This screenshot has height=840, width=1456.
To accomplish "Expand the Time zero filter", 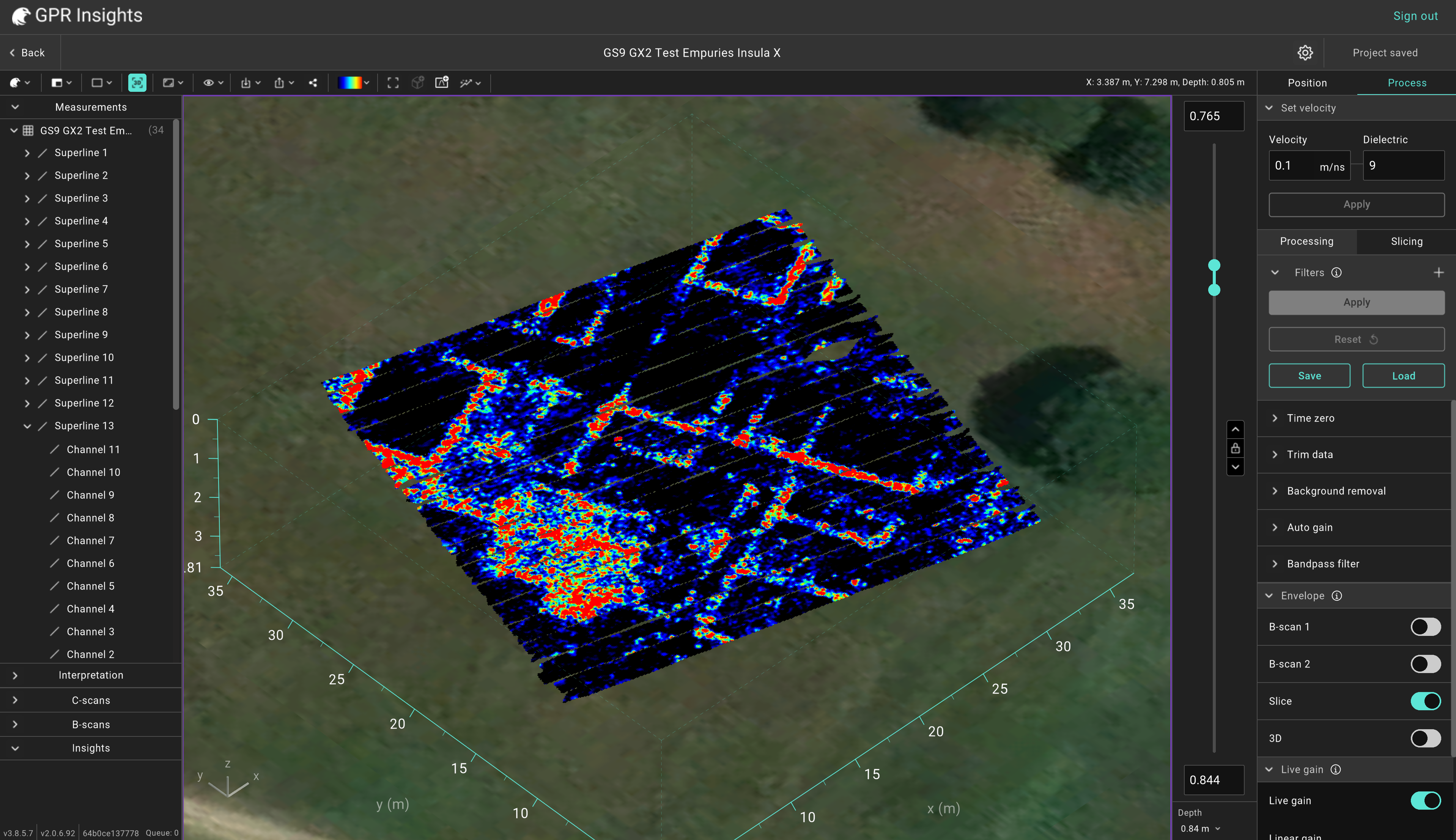I will (1275, 418).
